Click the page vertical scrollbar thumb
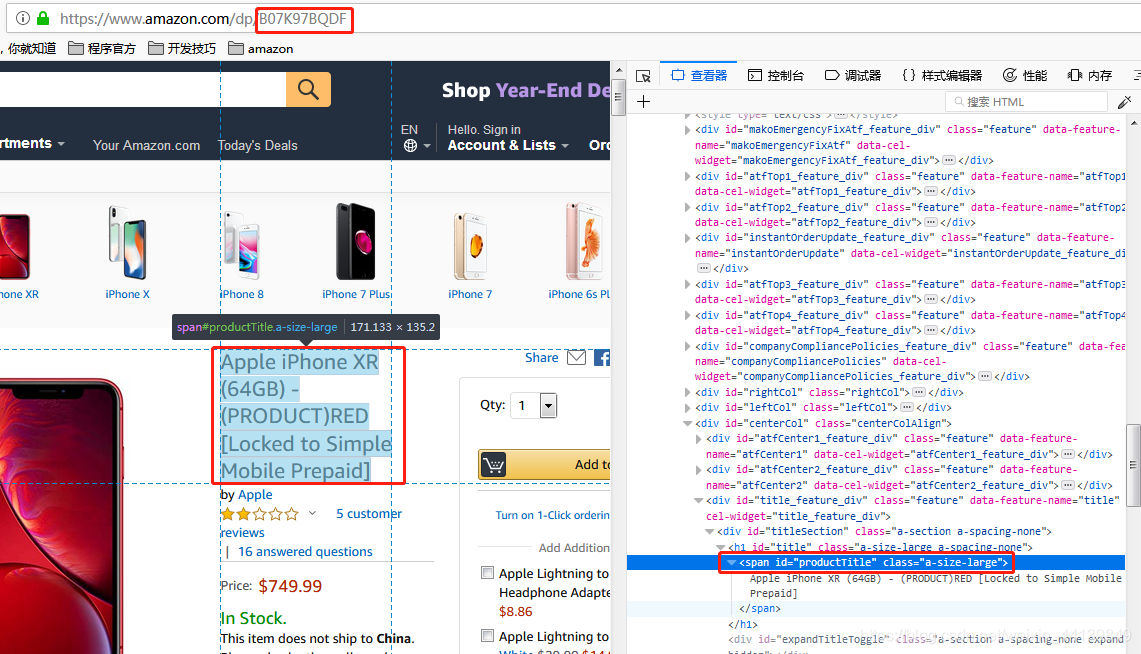This screenshot has width=1141, height=654. click(x=619, y=97)
